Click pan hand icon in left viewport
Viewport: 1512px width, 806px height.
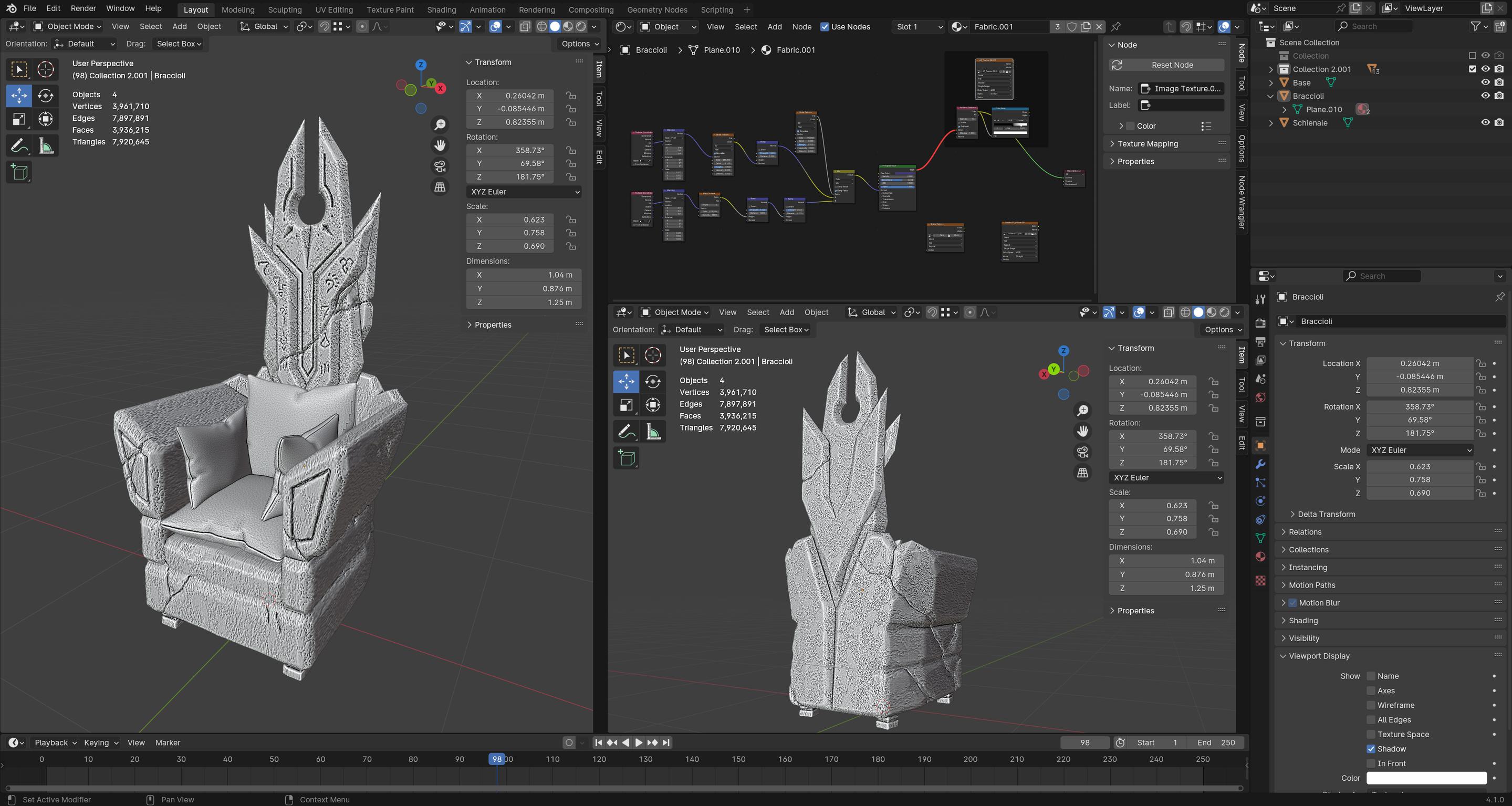tap(440, 145)
